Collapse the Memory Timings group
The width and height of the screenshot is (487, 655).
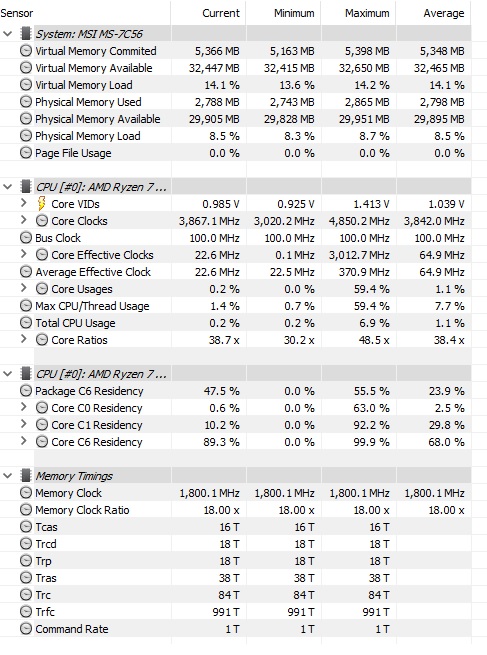[8, 476]
